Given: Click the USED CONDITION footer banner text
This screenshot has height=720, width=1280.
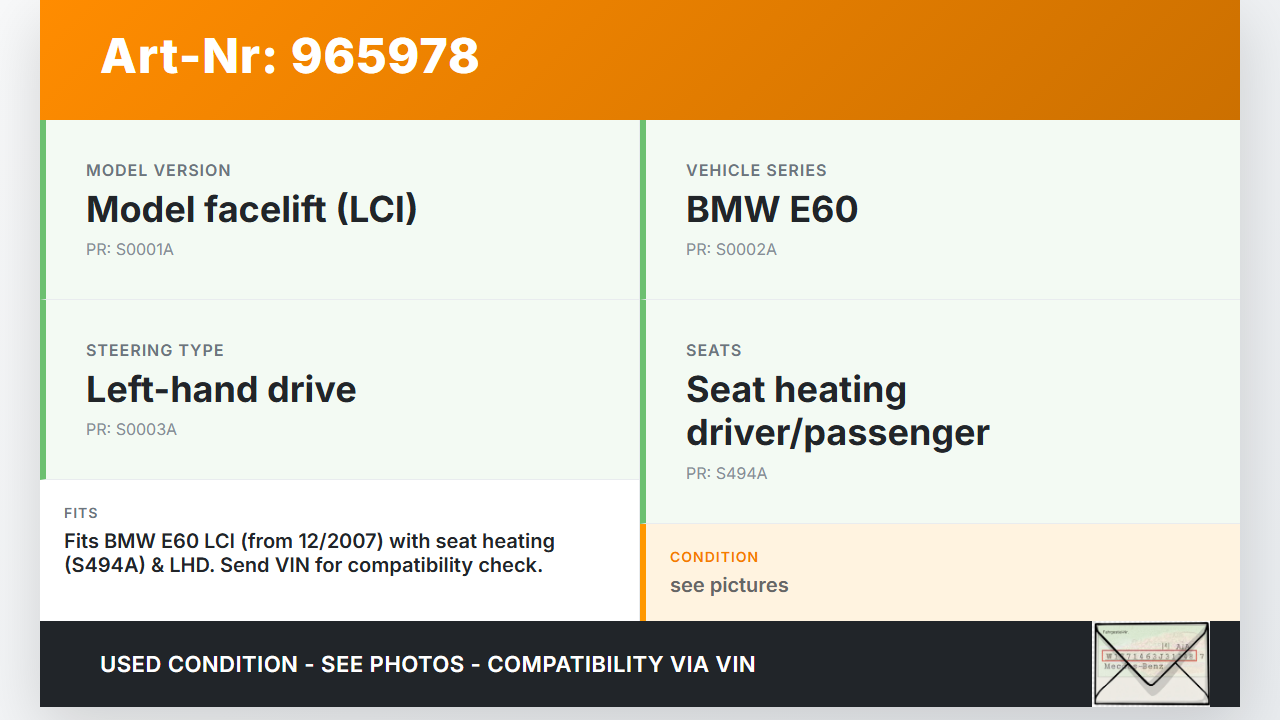Looking at the screenshot, I should coord(427,664).
